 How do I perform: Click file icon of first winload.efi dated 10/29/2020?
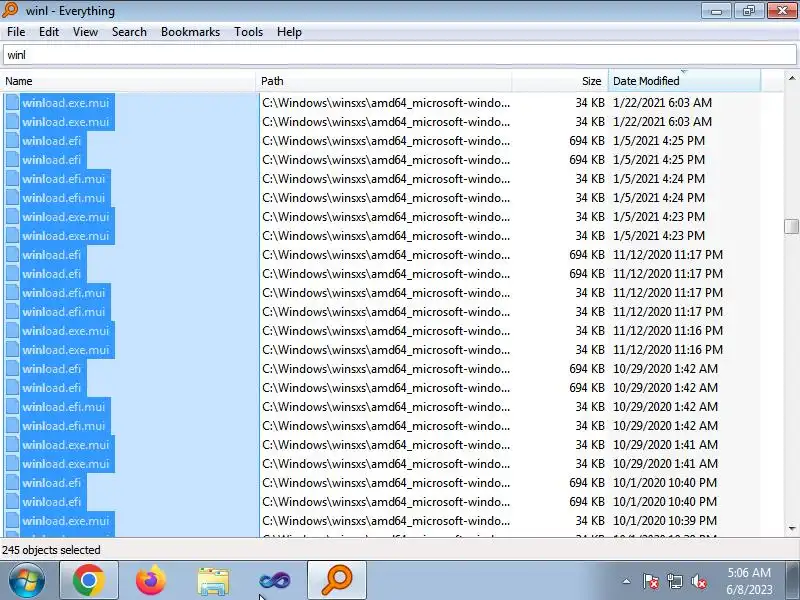[x=12, y=369]
